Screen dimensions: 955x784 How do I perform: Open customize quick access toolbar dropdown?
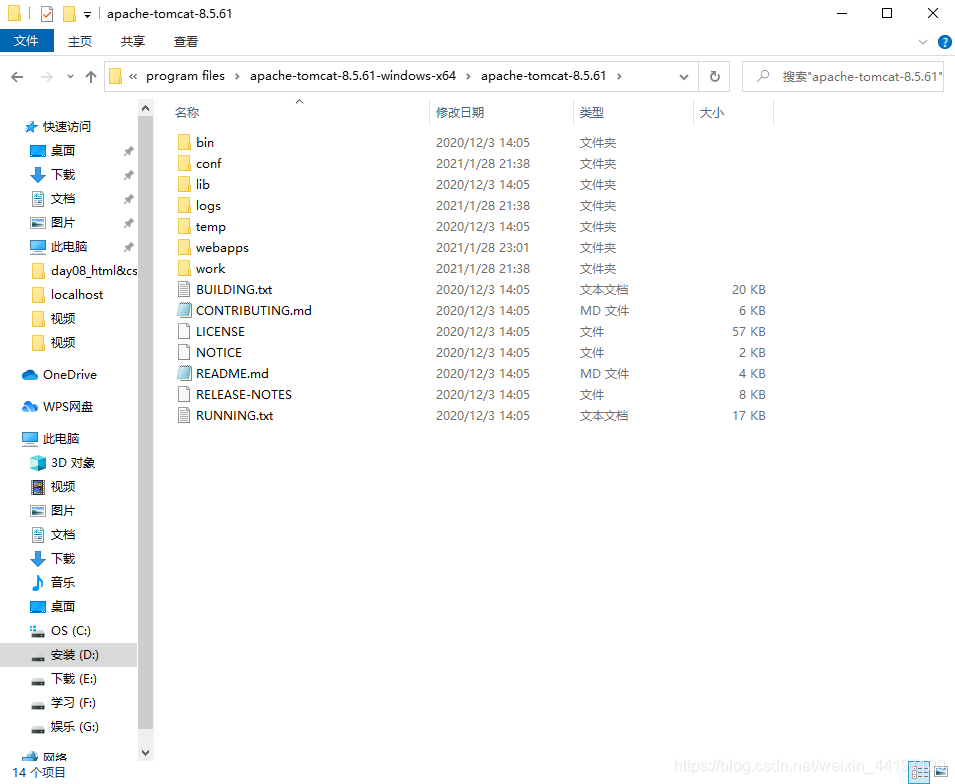coord(87,14)
